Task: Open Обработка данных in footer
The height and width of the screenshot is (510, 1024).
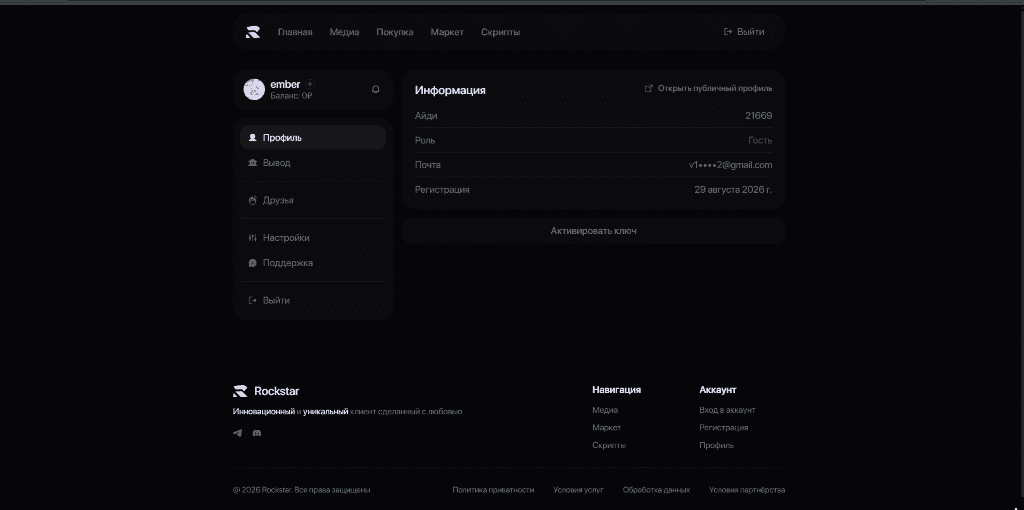Action: click(656, 490)
